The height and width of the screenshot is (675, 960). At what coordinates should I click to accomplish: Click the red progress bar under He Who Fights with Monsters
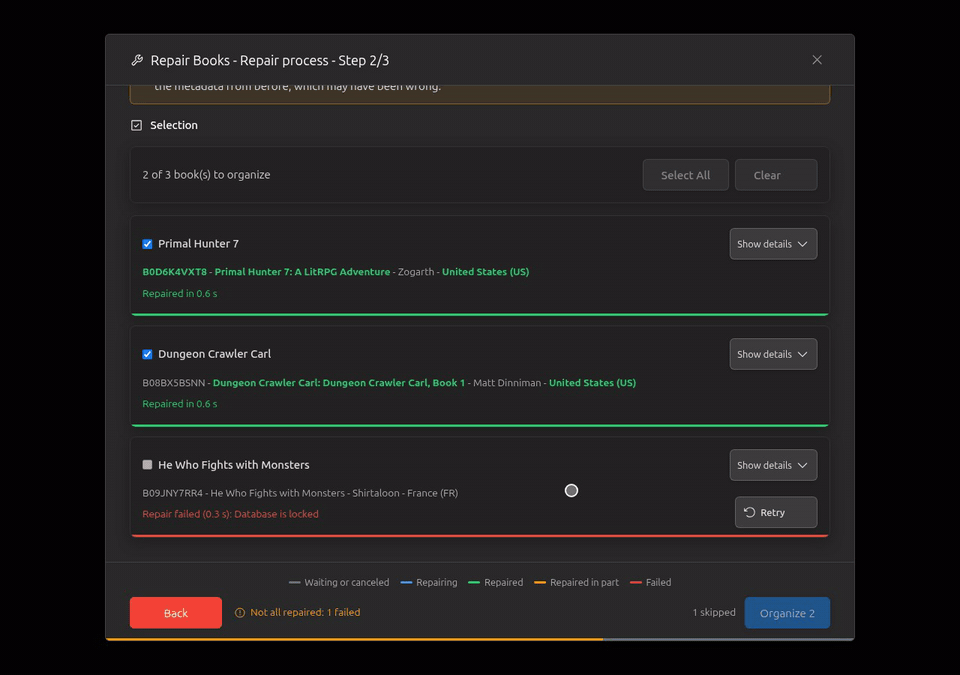click(479, 535)
